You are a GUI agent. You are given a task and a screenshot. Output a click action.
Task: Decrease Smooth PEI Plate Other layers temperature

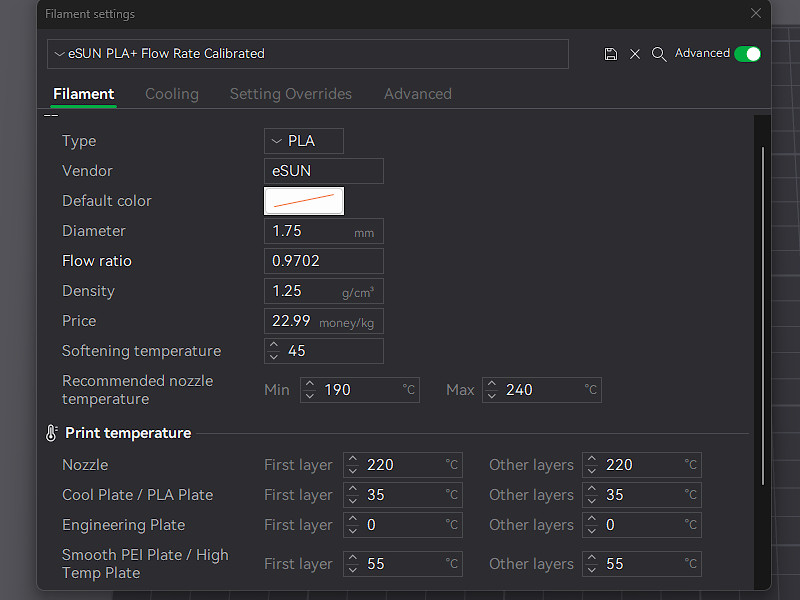click(x=592, y=569)
